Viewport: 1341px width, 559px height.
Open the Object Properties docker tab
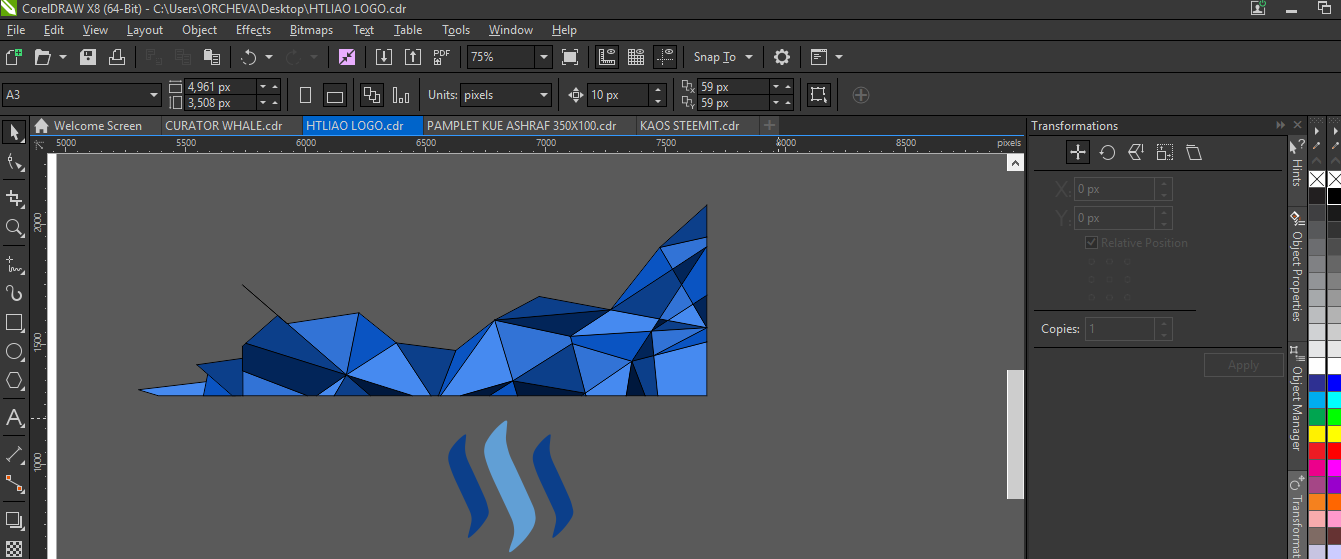[x=1296, y=268]
